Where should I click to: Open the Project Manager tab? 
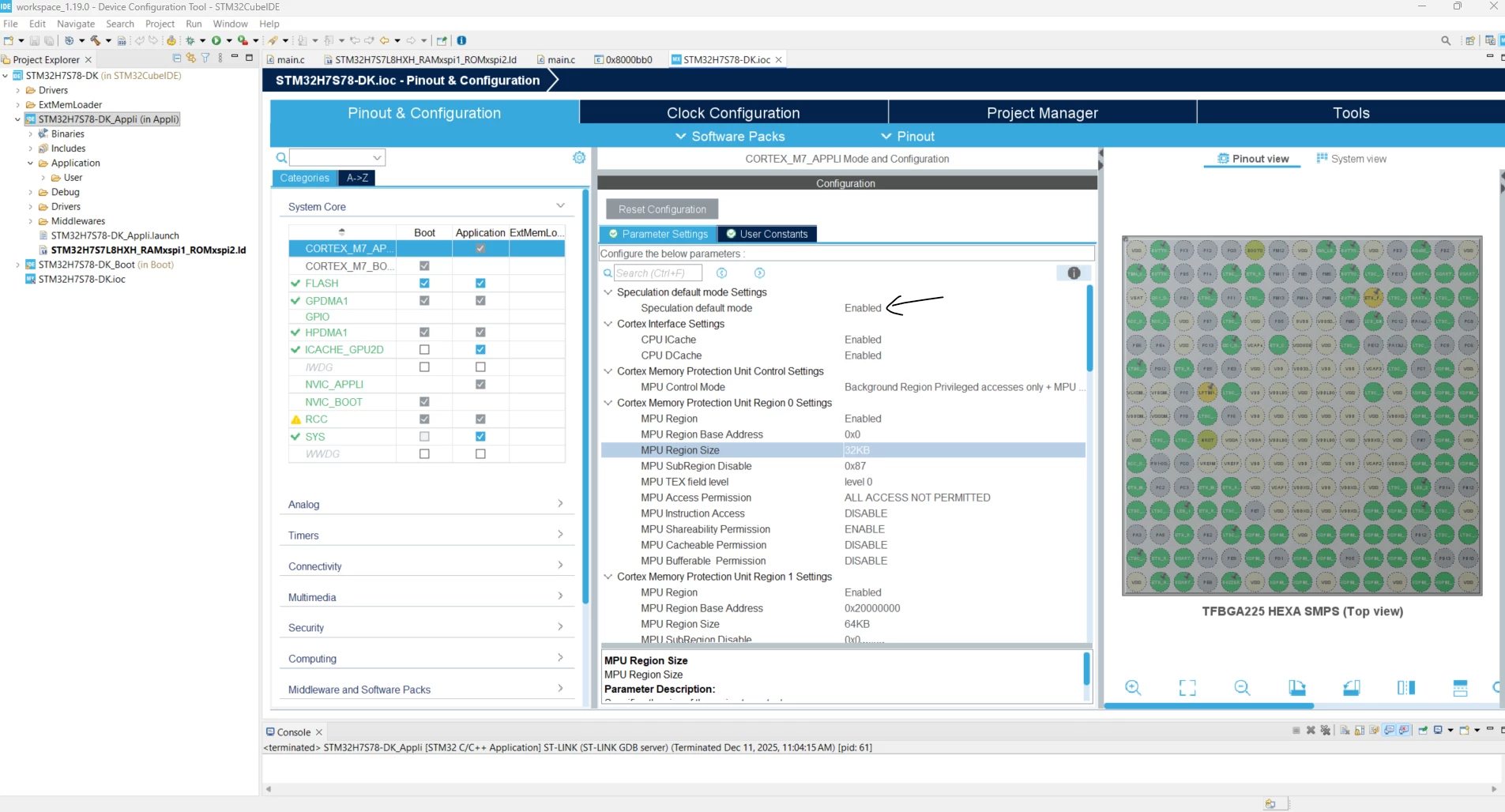[x=1042, y=113]
